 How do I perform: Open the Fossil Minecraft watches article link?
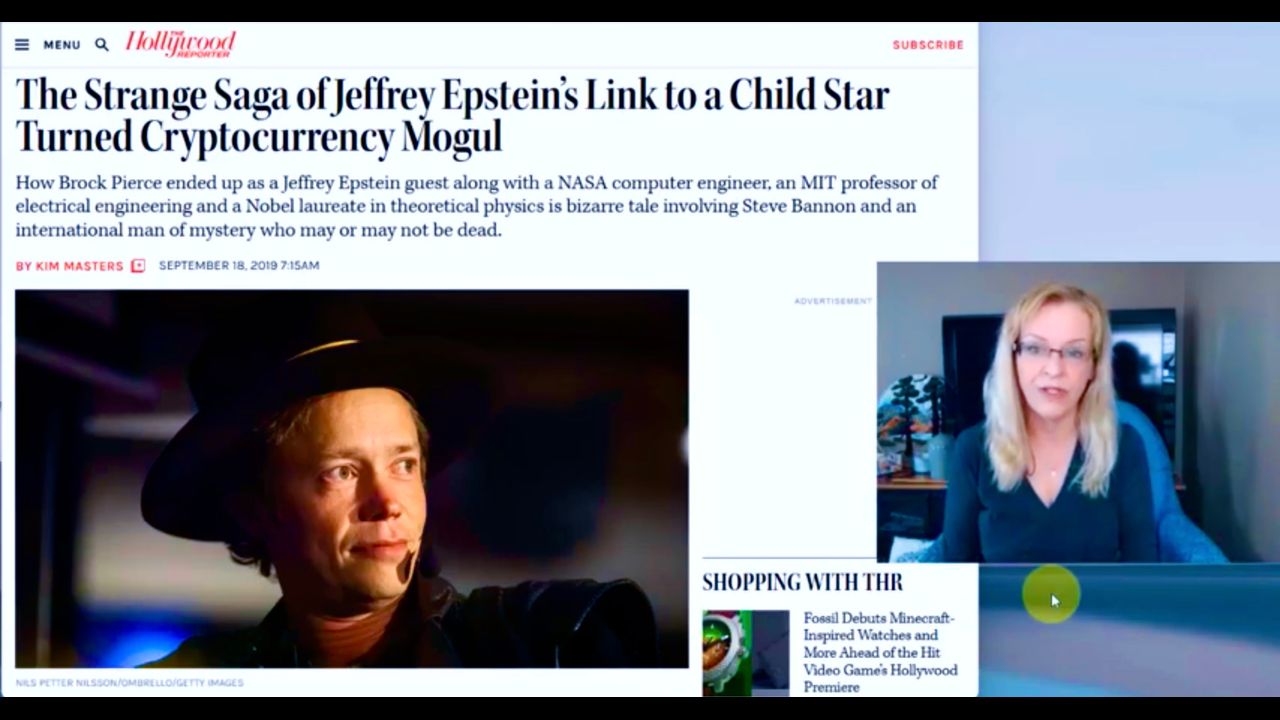coord(881,652)
